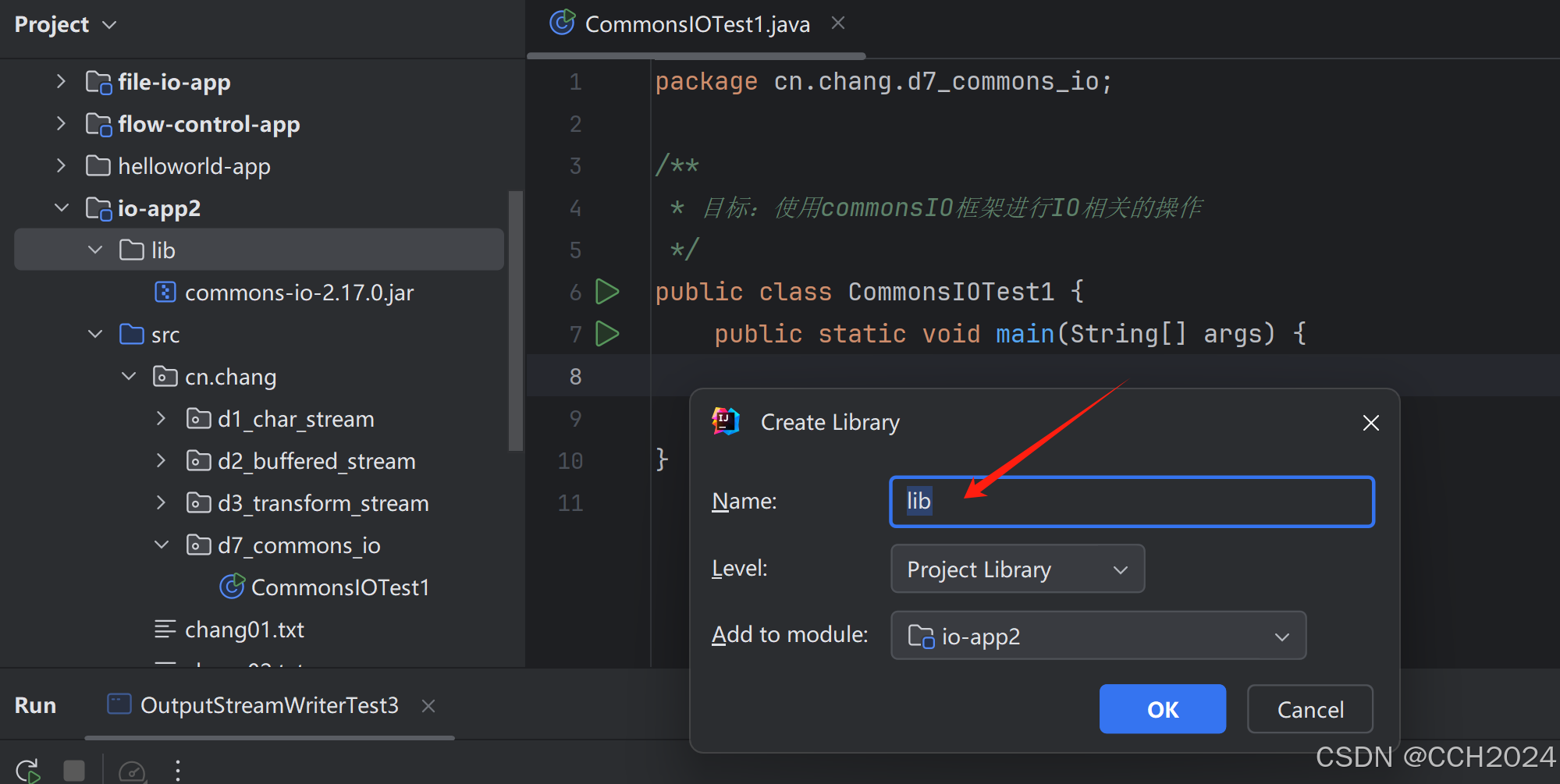Screen dimensions: 1560x784
Task: Open the Add to module dropdown for io-app2
Action: click(1097, 635)
